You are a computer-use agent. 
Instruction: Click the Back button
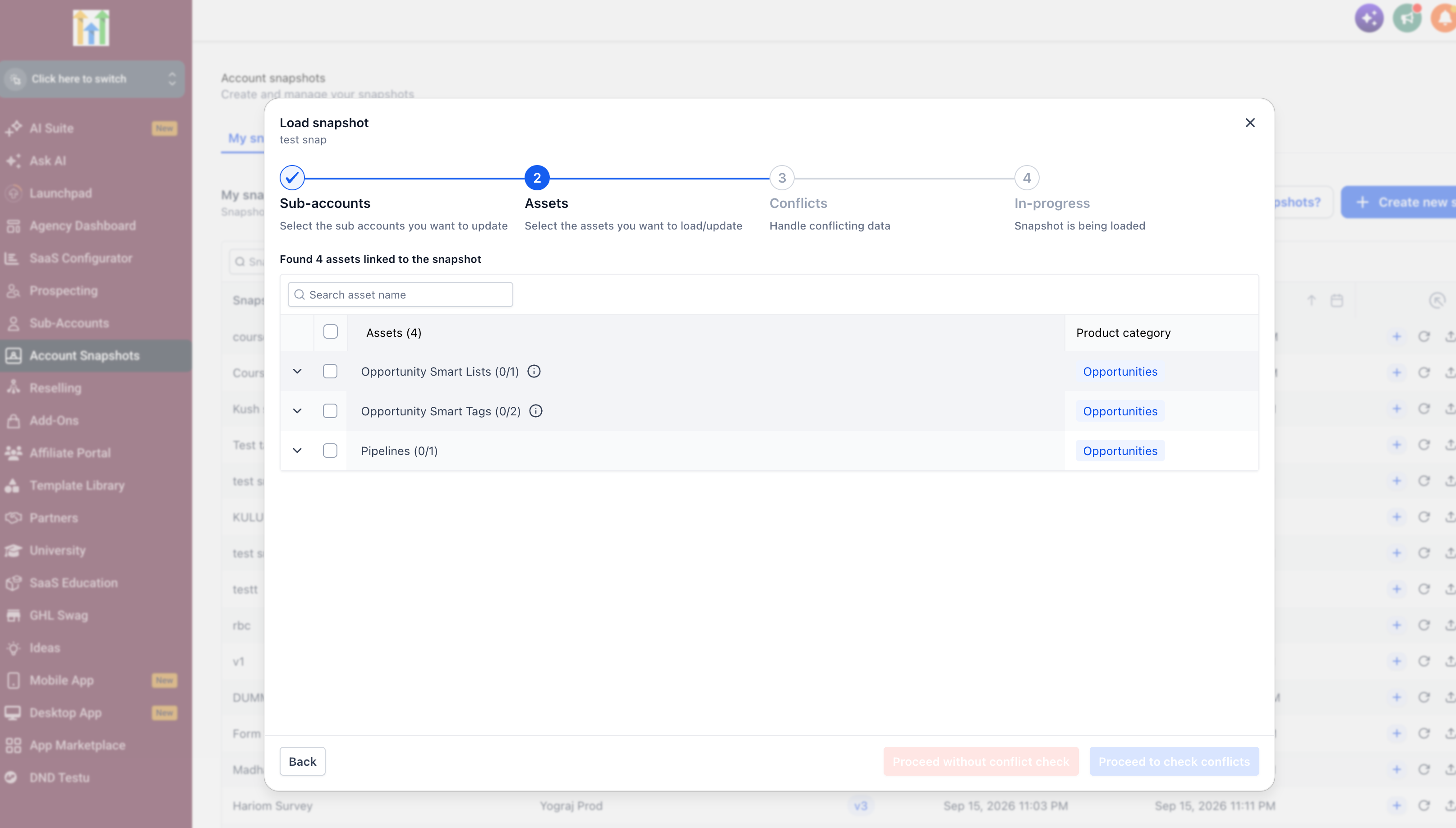click(303, 761)
